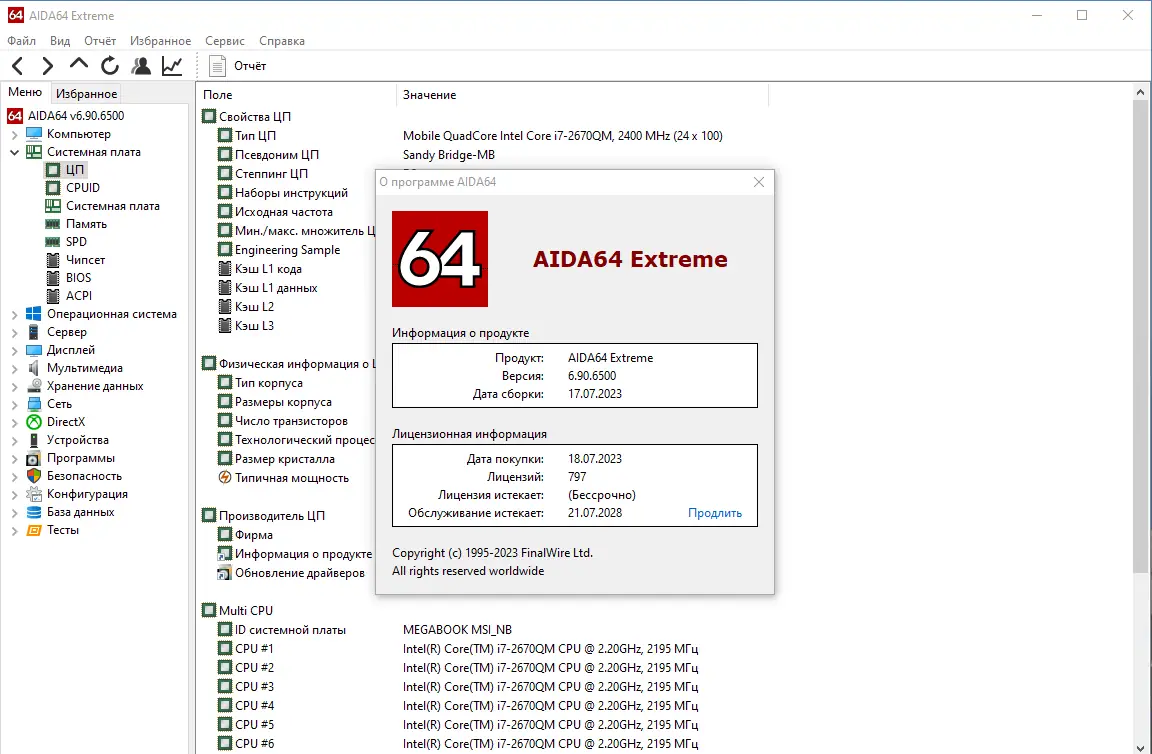The height and width of the screenshot is (754, 1152).
Task: Switch to the Избранное sidebar tab
Action: point(87,94)
